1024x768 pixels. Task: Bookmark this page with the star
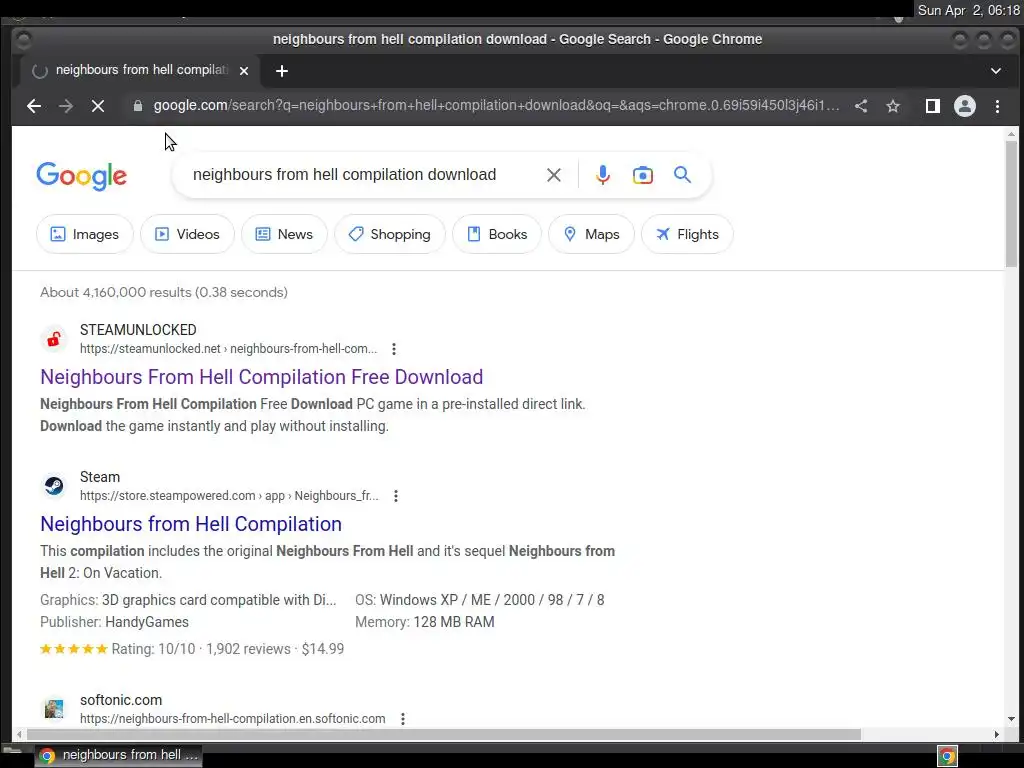[893, 106]
